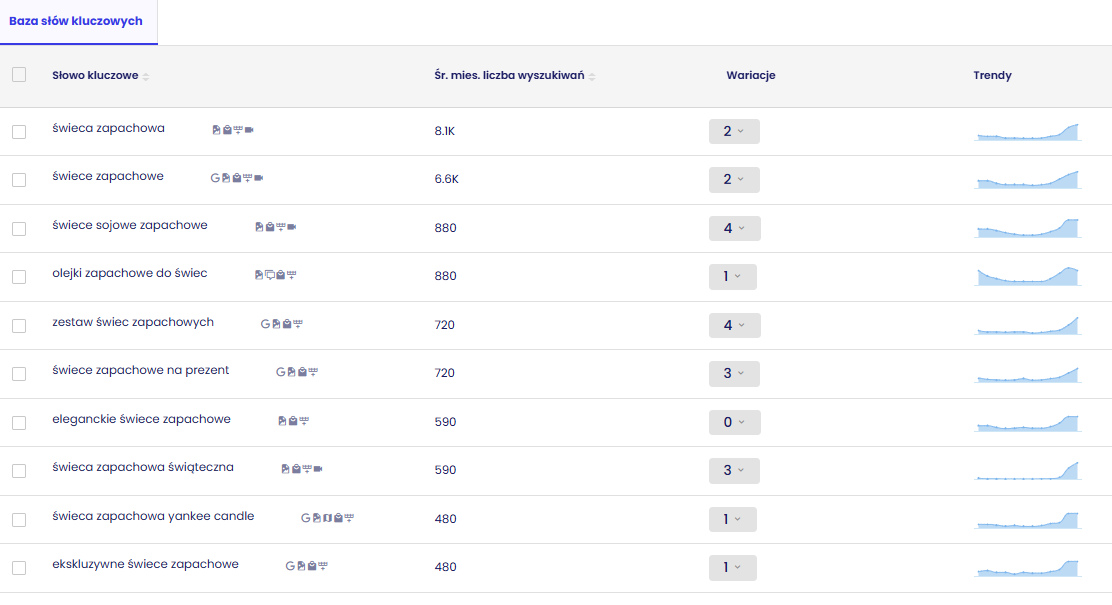
Task: Click video icon for świeca zapachowa świąteczna
Action: [318, 469]
